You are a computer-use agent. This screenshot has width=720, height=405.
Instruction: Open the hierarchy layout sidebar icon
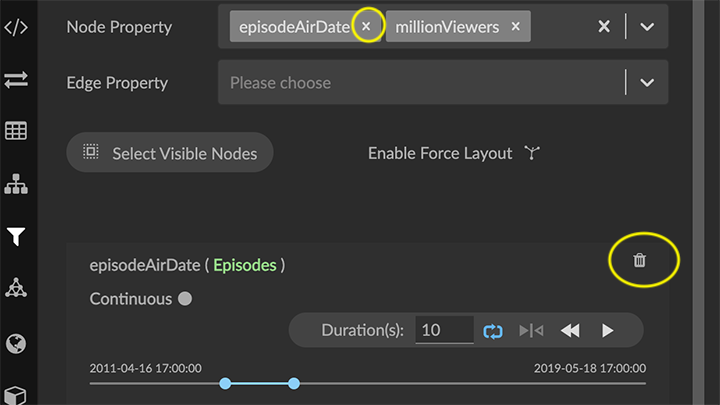(x=16, y=184)
